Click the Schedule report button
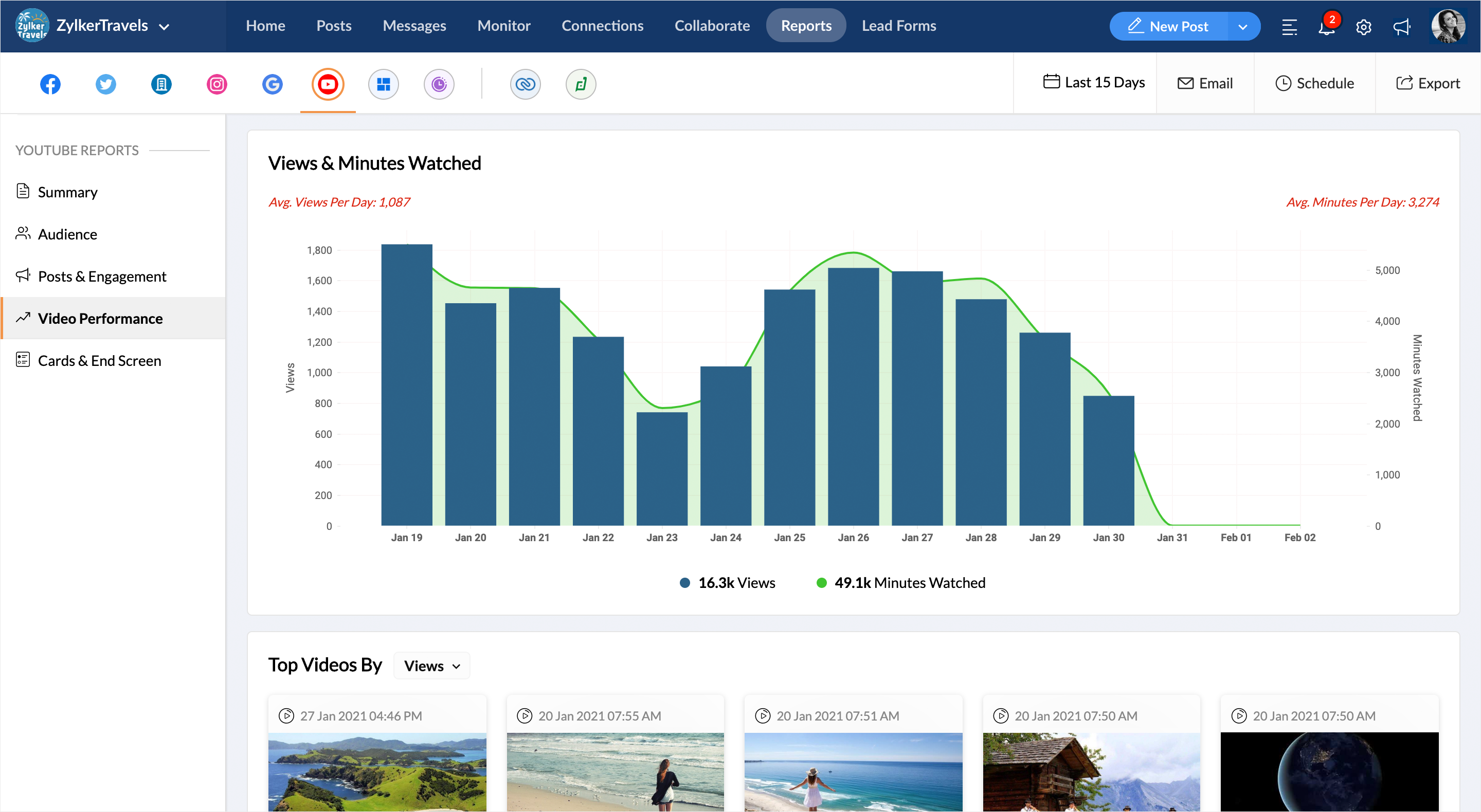 [x=1315, y=83]
